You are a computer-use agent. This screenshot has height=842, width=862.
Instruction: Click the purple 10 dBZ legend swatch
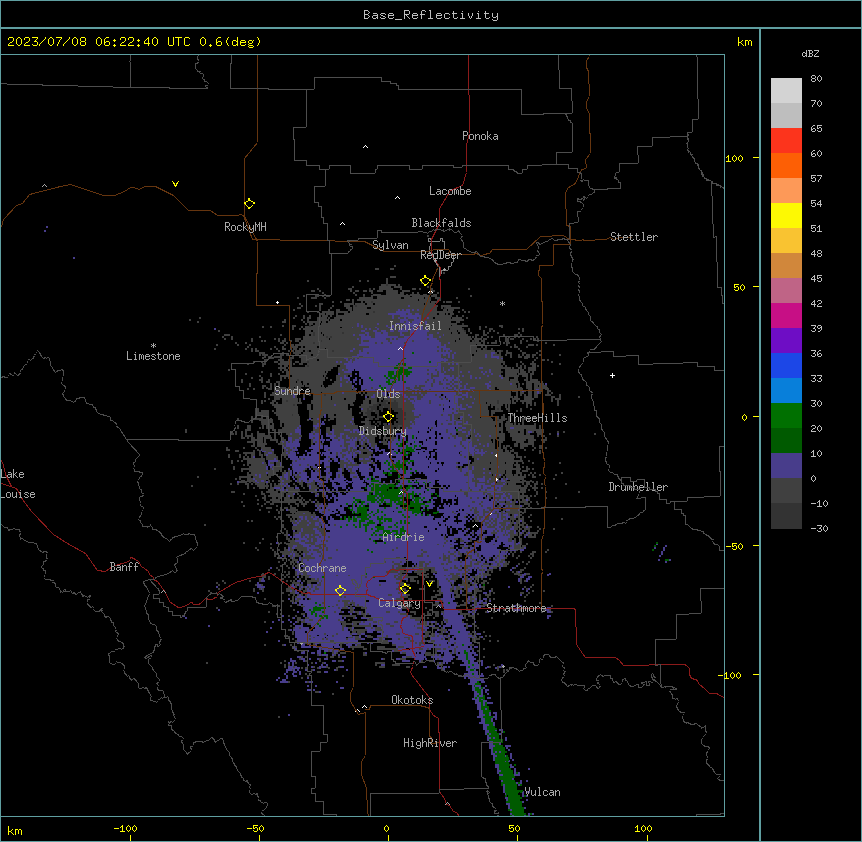tap(786, 466)
